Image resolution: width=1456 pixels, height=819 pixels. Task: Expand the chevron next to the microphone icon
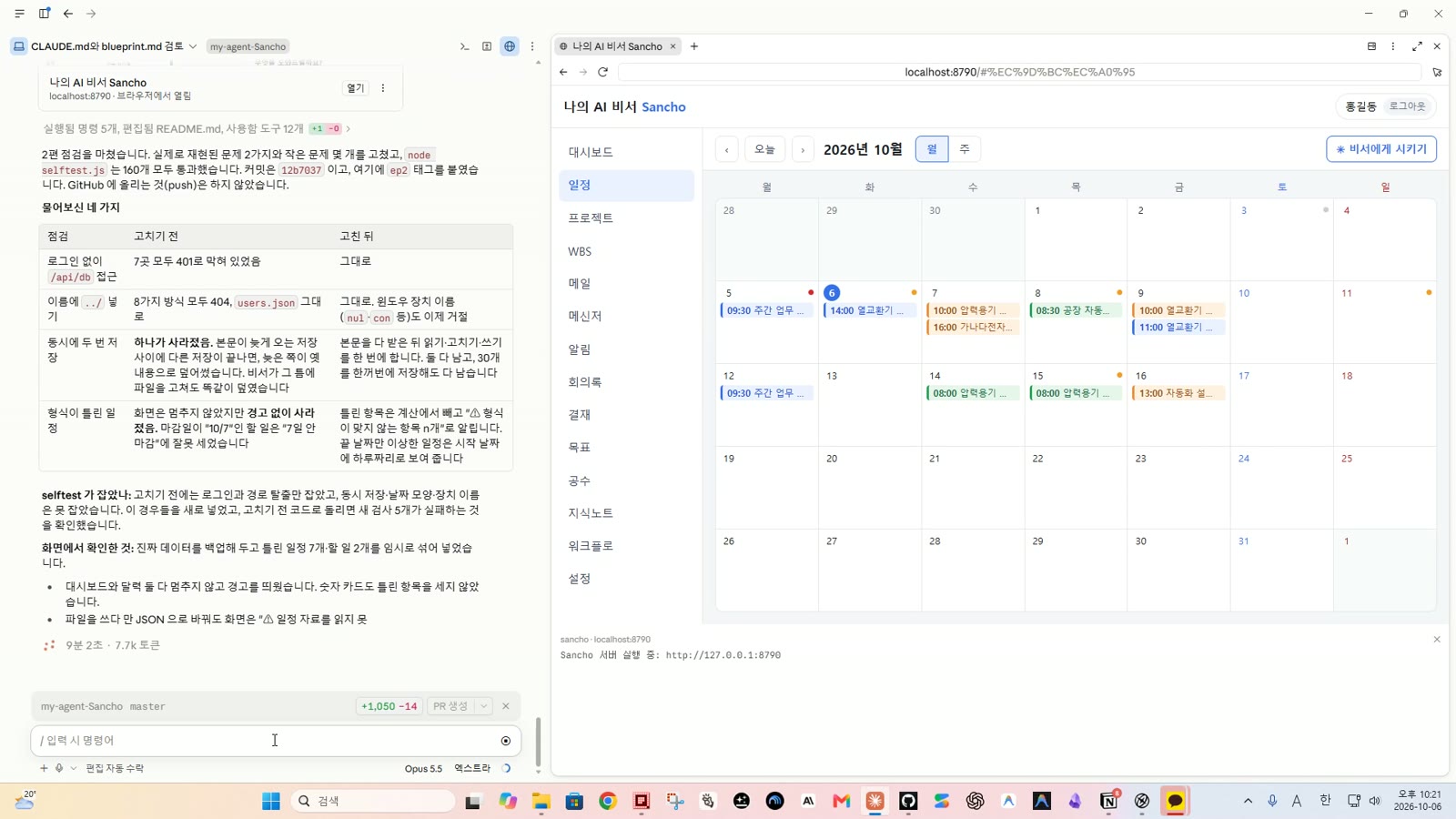[74, 768]
